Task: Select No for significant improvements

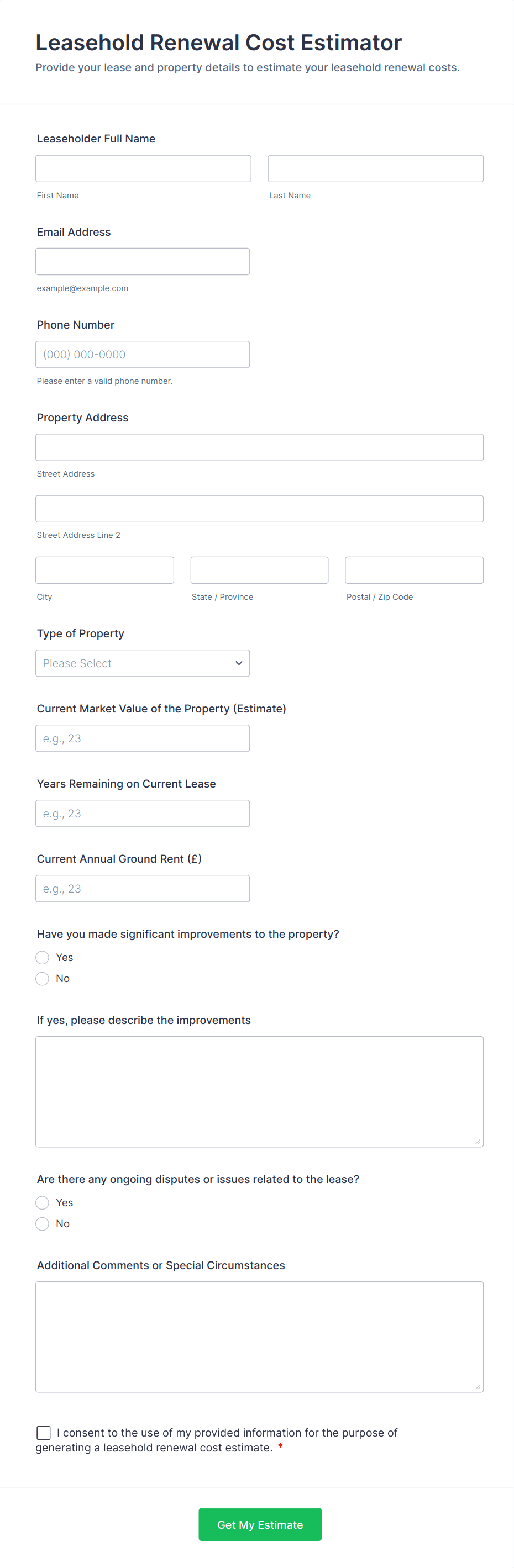Action: [x=43, y=979]
